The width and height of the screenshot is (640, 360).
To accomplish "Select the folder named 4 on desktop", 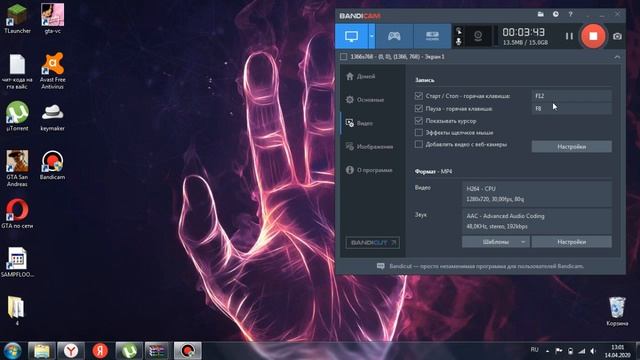I will pyautogui.click(x=16, y=311).
